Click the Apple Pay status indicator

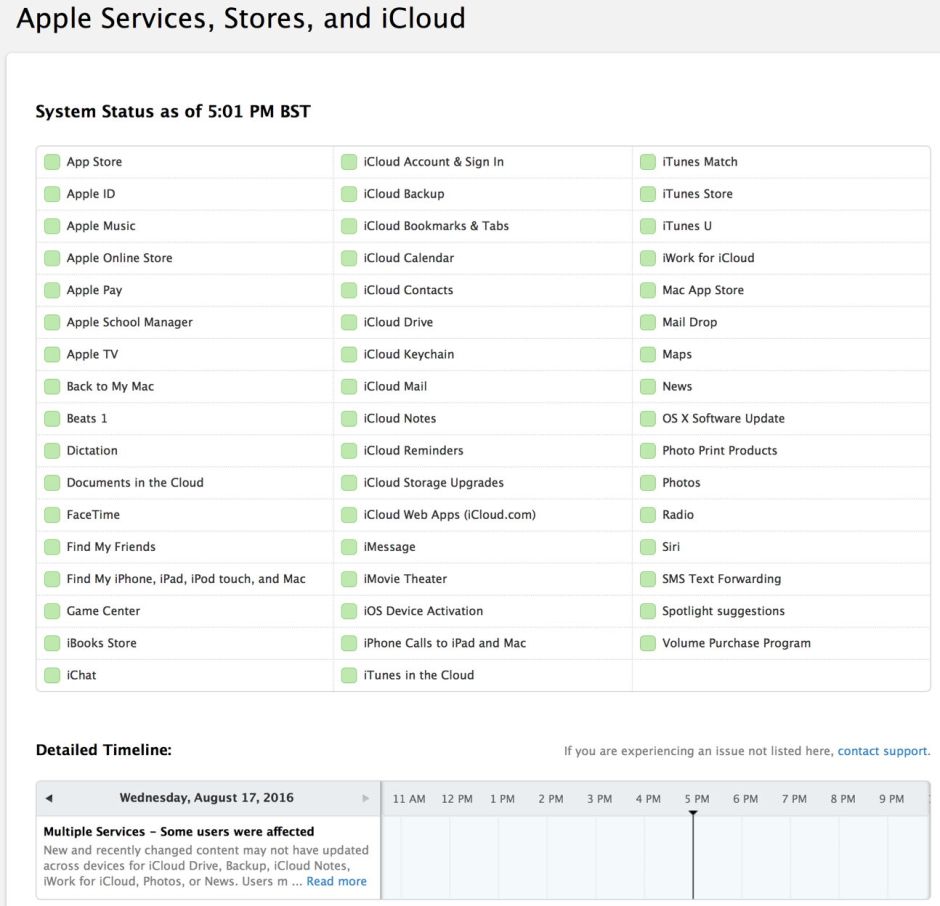tap(51, 290)
